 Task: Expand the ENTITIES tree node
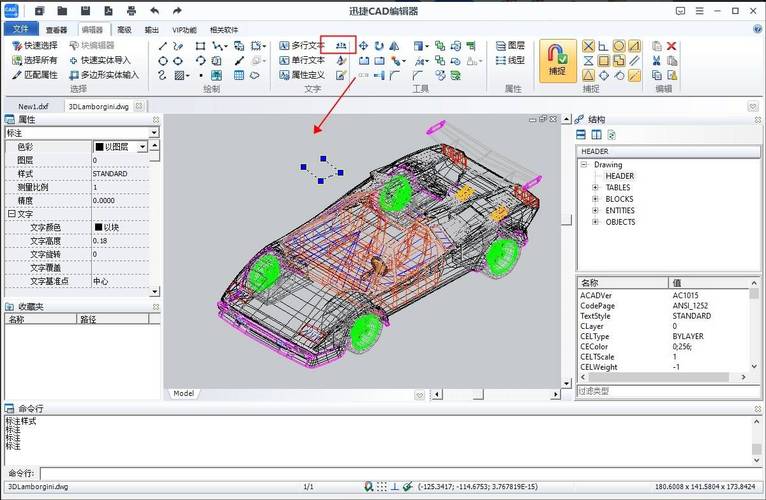pyautogui.click(x=596, y=210)
